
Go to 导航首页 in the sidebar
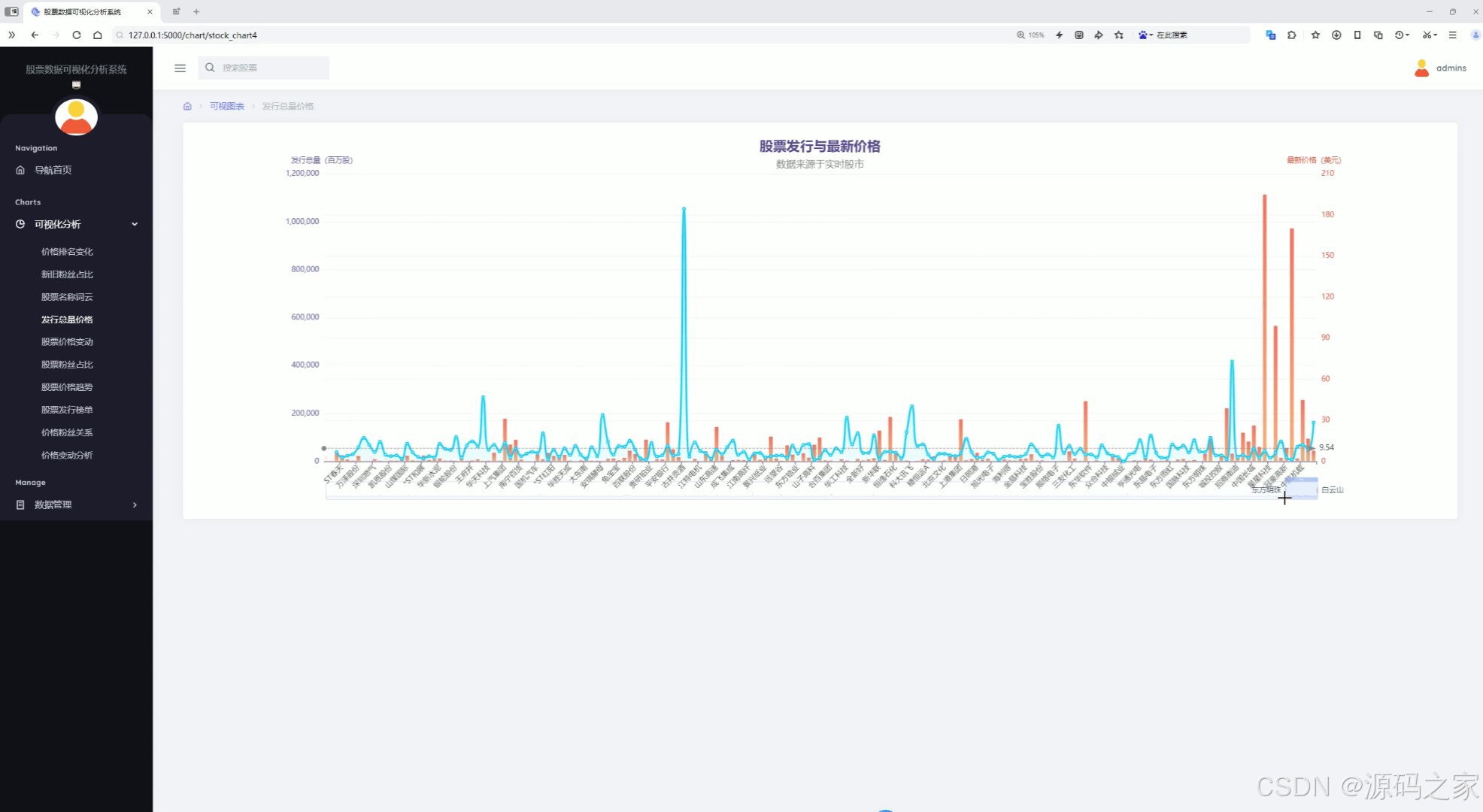(x=53, y=170)
